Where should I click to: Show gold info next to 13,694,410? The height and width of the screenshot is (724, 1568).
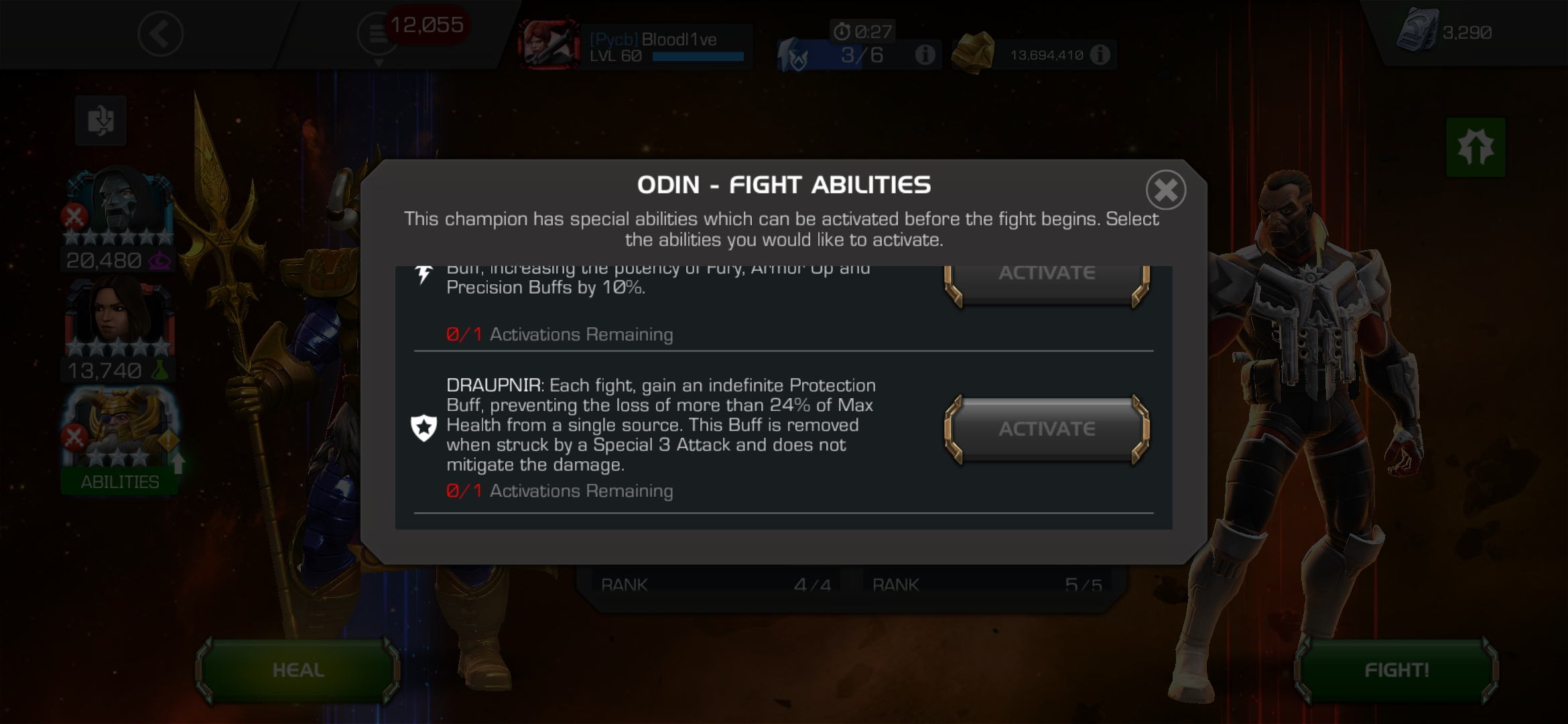pyautogui.click(x=1100, y=54)
